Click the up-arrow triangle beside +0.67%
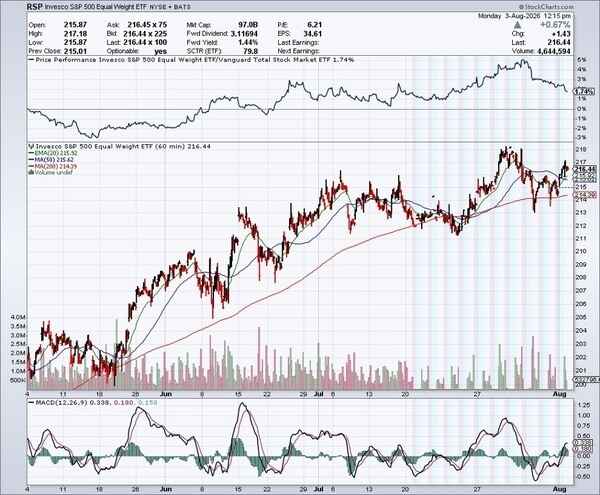The width and height of the screenshot is (600, 495). click(517, 25)
